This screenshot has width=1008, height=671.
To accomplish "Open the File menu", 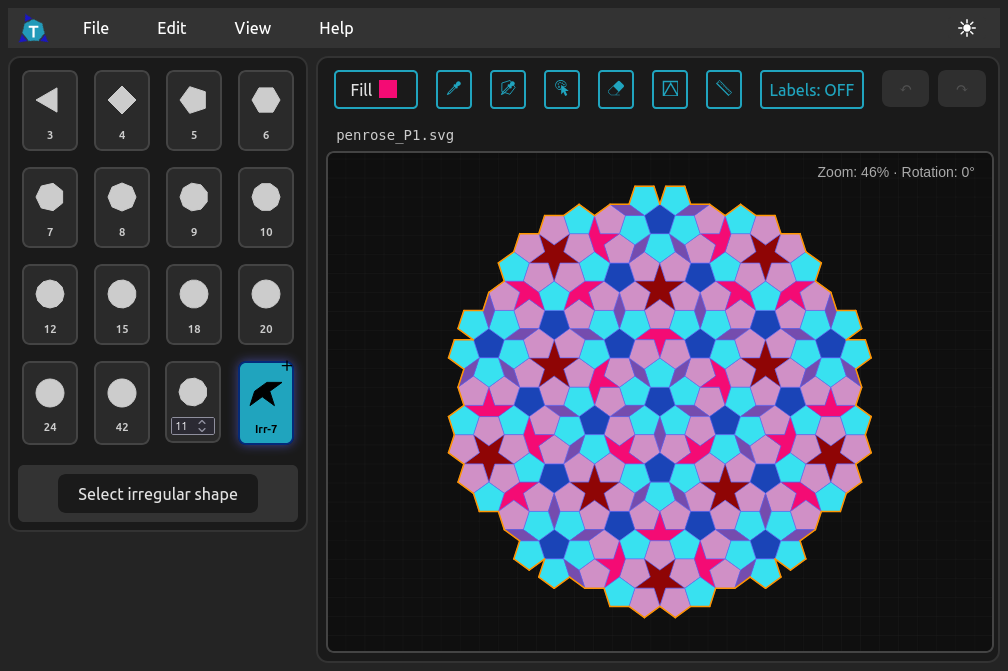I will pyautogui.click(x=96, y=28).
